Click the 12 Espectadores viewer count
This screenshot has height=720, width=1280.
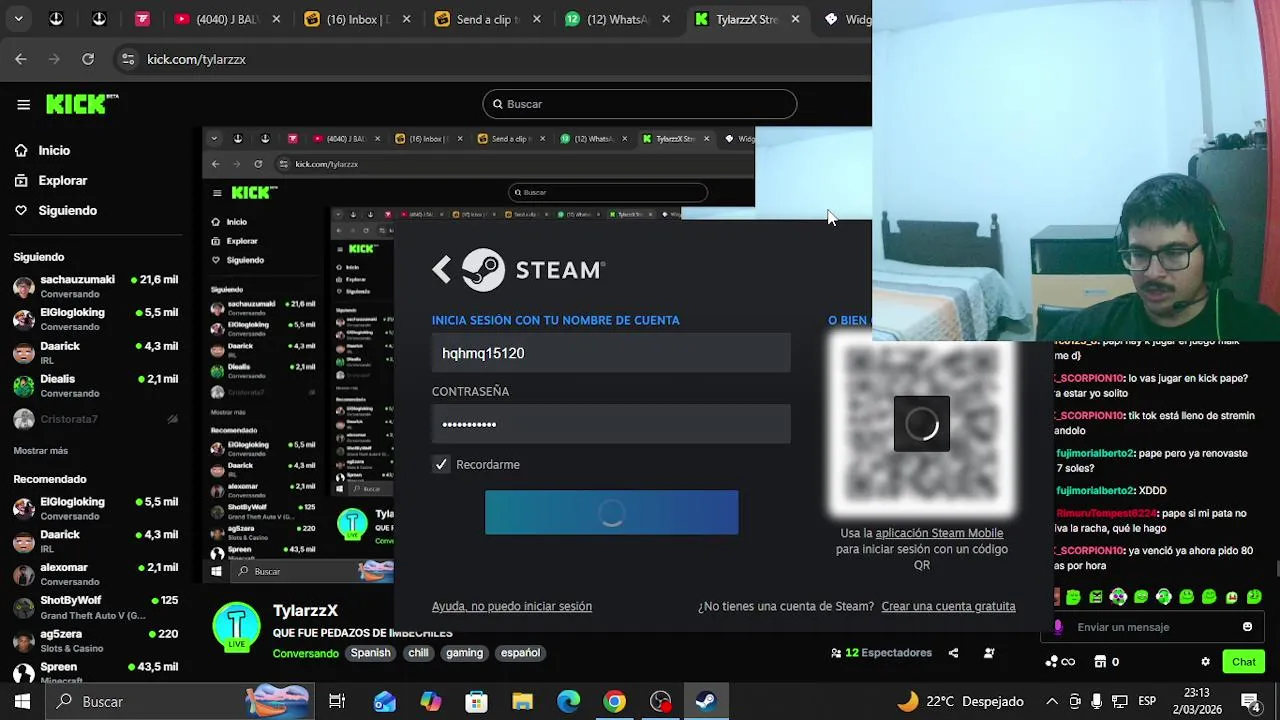881,653
